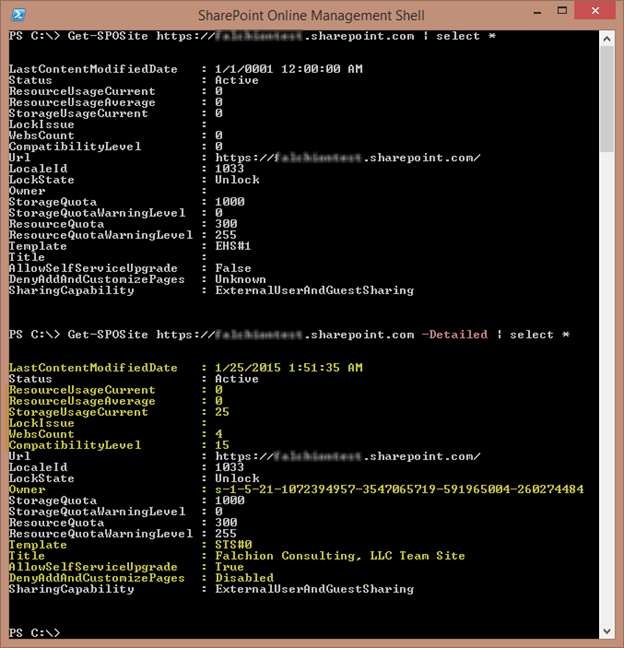Close the SharePoint Online Management Shell window
Screen dimensions: 624x648
coord(595,10)
